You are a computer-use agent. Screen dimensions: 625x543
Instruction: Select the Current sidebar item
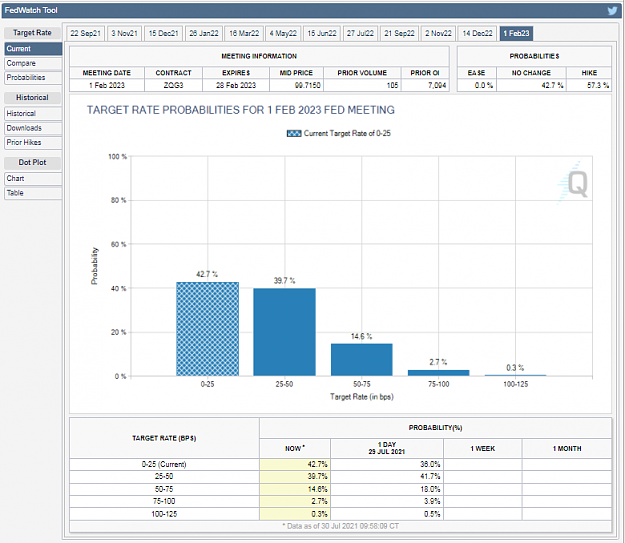point(33,49)
